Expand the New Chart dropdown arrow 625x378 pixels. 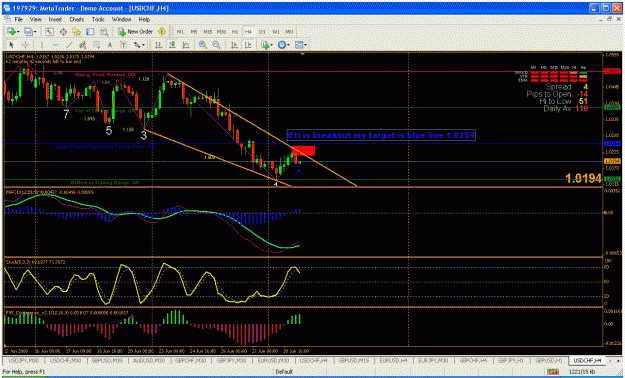click(18, 32)
